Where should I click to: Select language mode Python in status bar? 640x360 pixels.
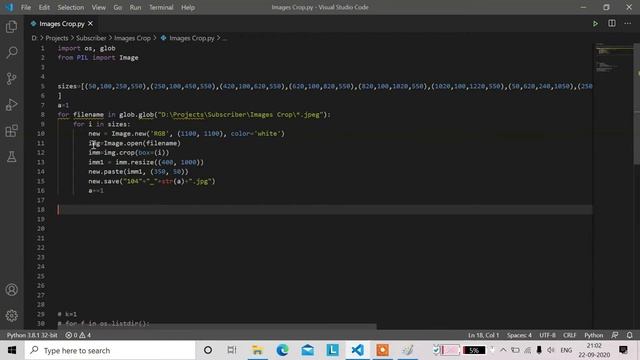click(x=593, y=335)
